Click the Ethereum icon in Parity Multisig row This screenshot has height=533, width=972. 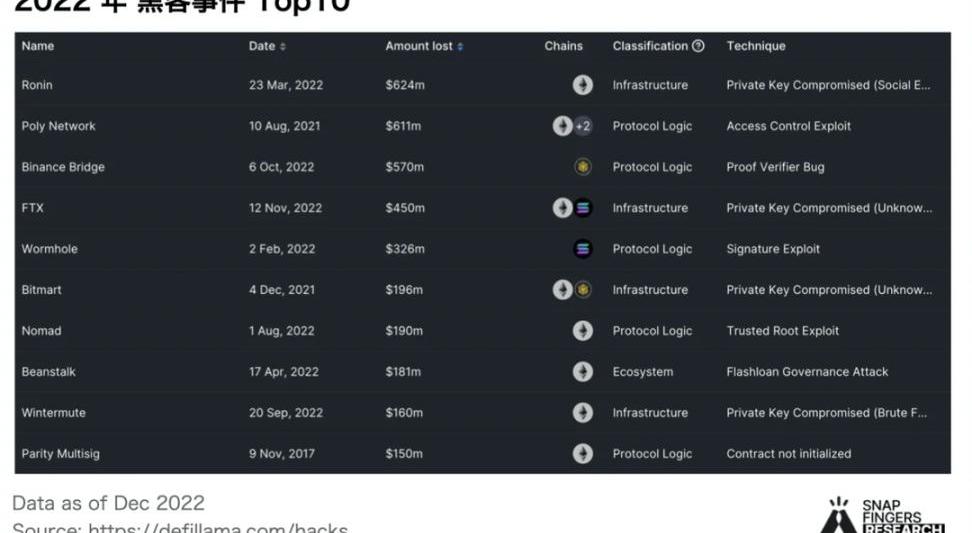(582, 454)
